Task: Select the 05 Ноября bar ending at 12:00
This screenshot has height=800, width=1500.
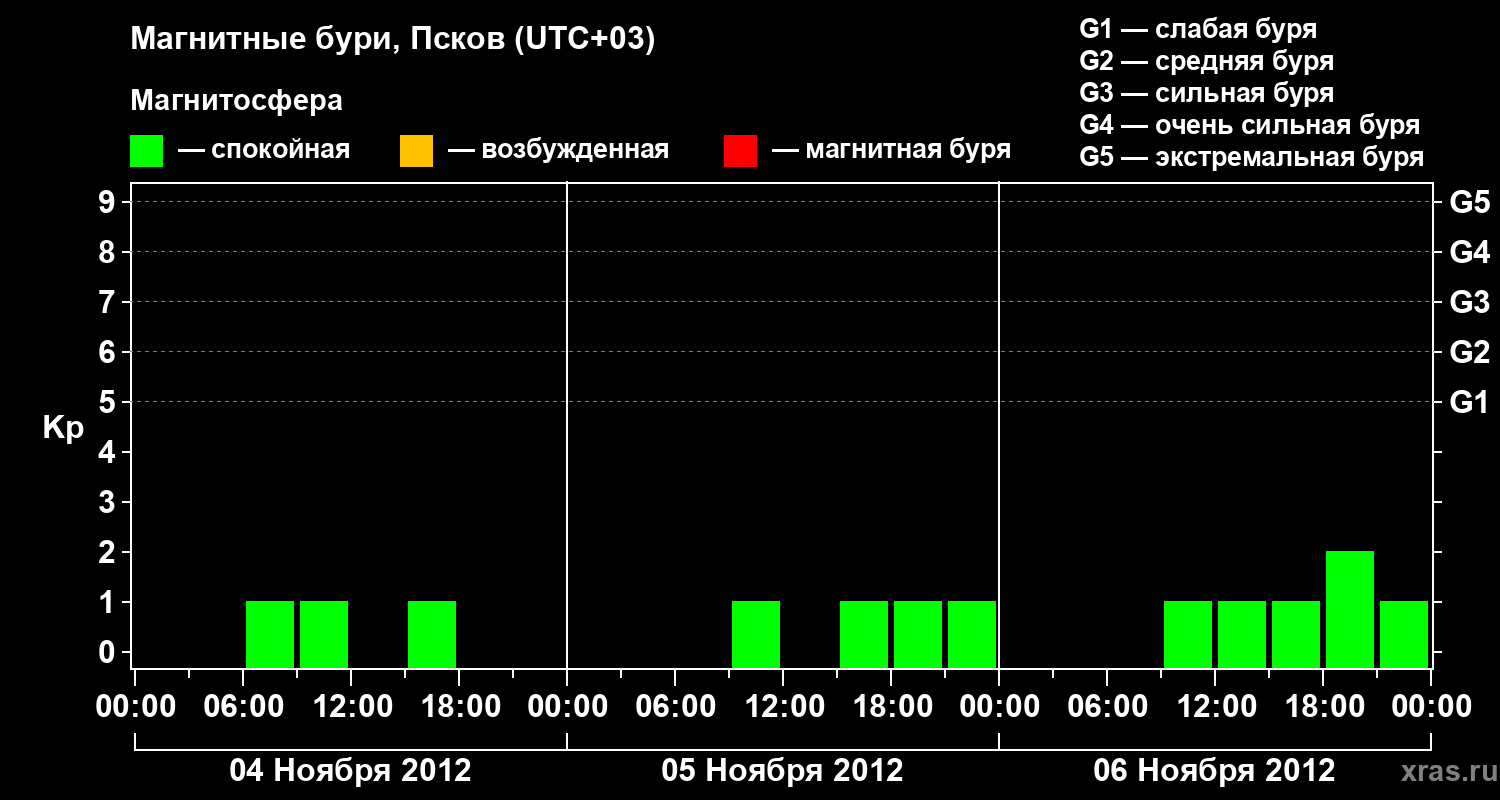Action: (756, 634)
